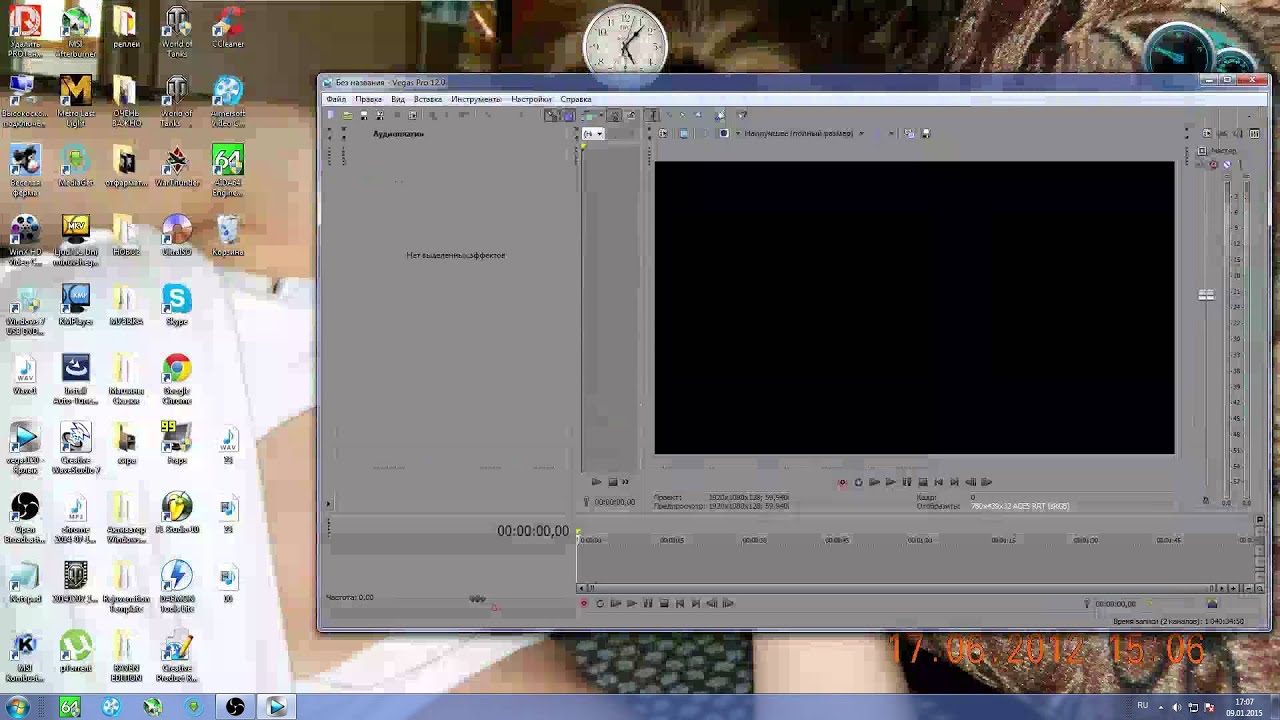The height and width of the screenshot is (720, 1280).
Task: Click the playback rate slider near Частота
Action: [x=477, y=599]
